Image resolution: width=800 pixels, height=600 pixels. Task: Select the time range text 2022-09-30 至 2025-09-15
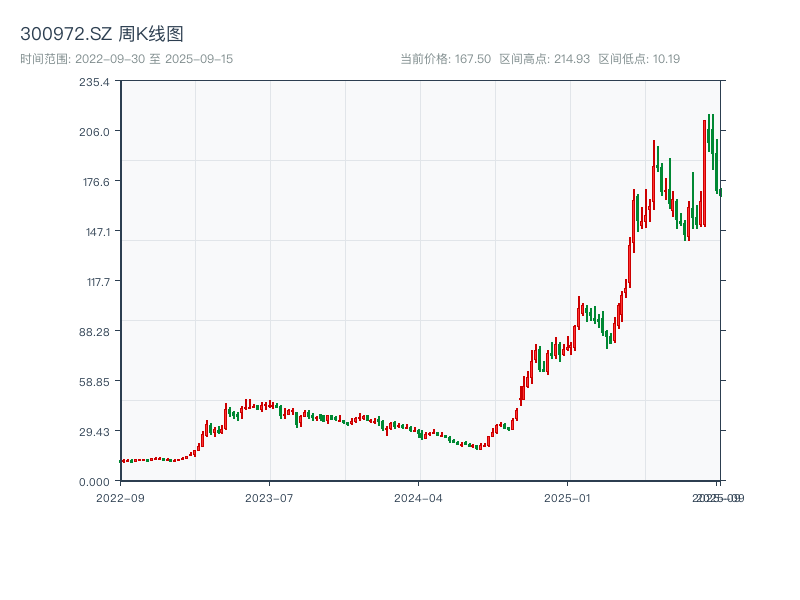[x=127, y=59]
